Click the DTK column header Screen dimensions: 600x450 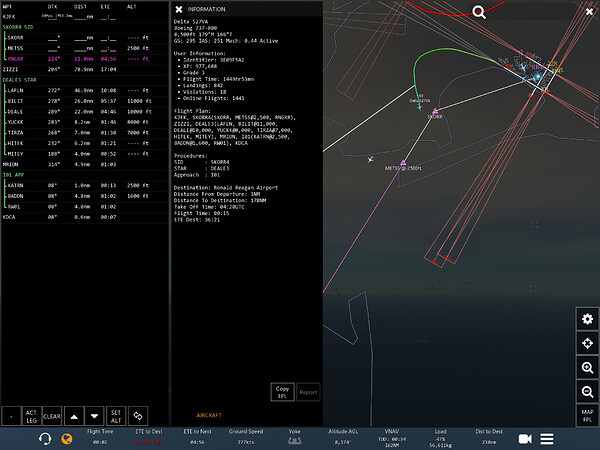52,7
